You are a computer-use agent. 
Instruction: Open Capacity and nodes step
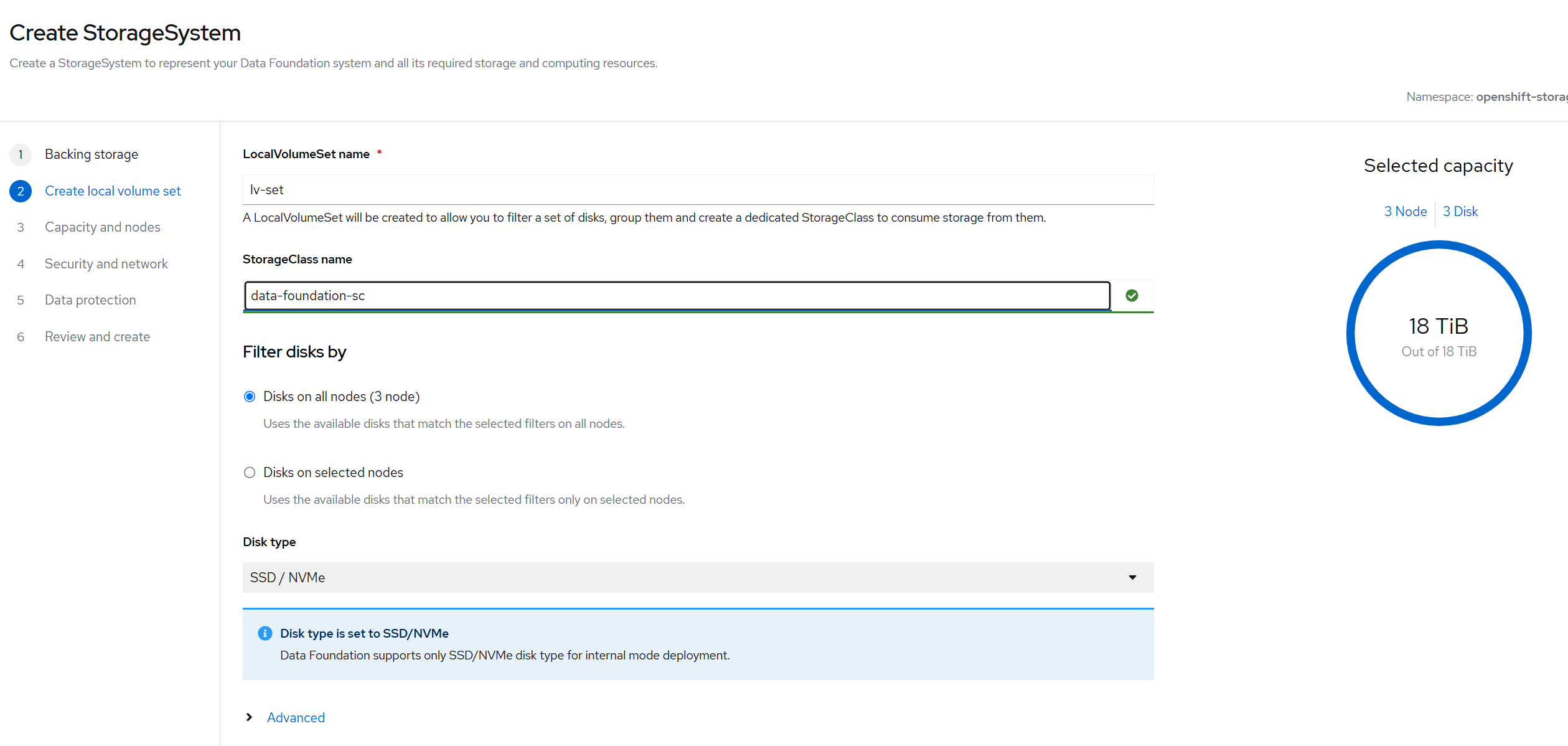click(x=103, y=227)
